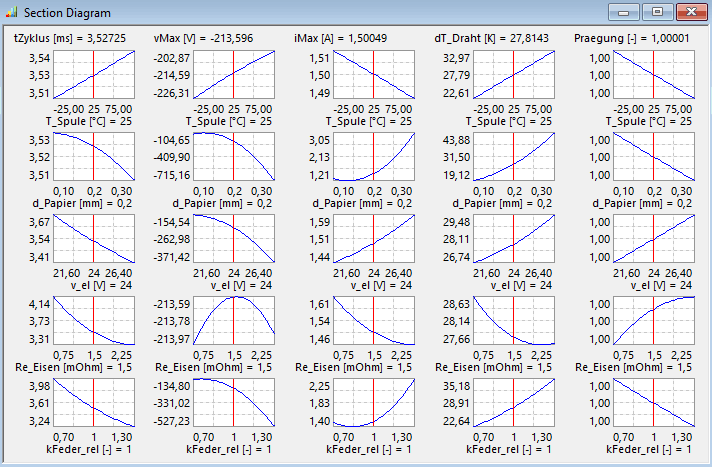Select the tZyklus versus d_Papier plot

tap(94, 157)
